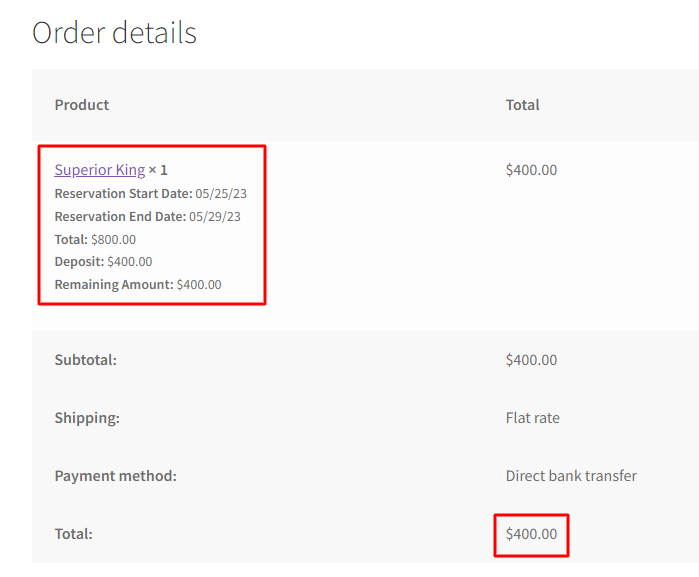The height and width of the screenshot is (577, 699).
Task: Click the product row price $400.00
Action: [x=531, y=170]
